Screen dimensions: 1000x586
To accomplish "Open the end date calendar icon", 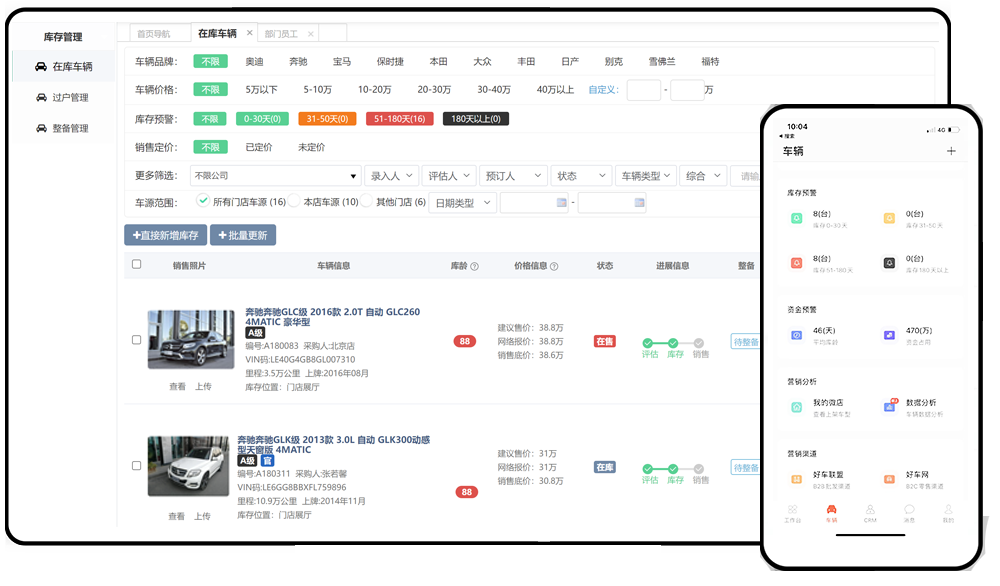I will (x=639, y=203).
